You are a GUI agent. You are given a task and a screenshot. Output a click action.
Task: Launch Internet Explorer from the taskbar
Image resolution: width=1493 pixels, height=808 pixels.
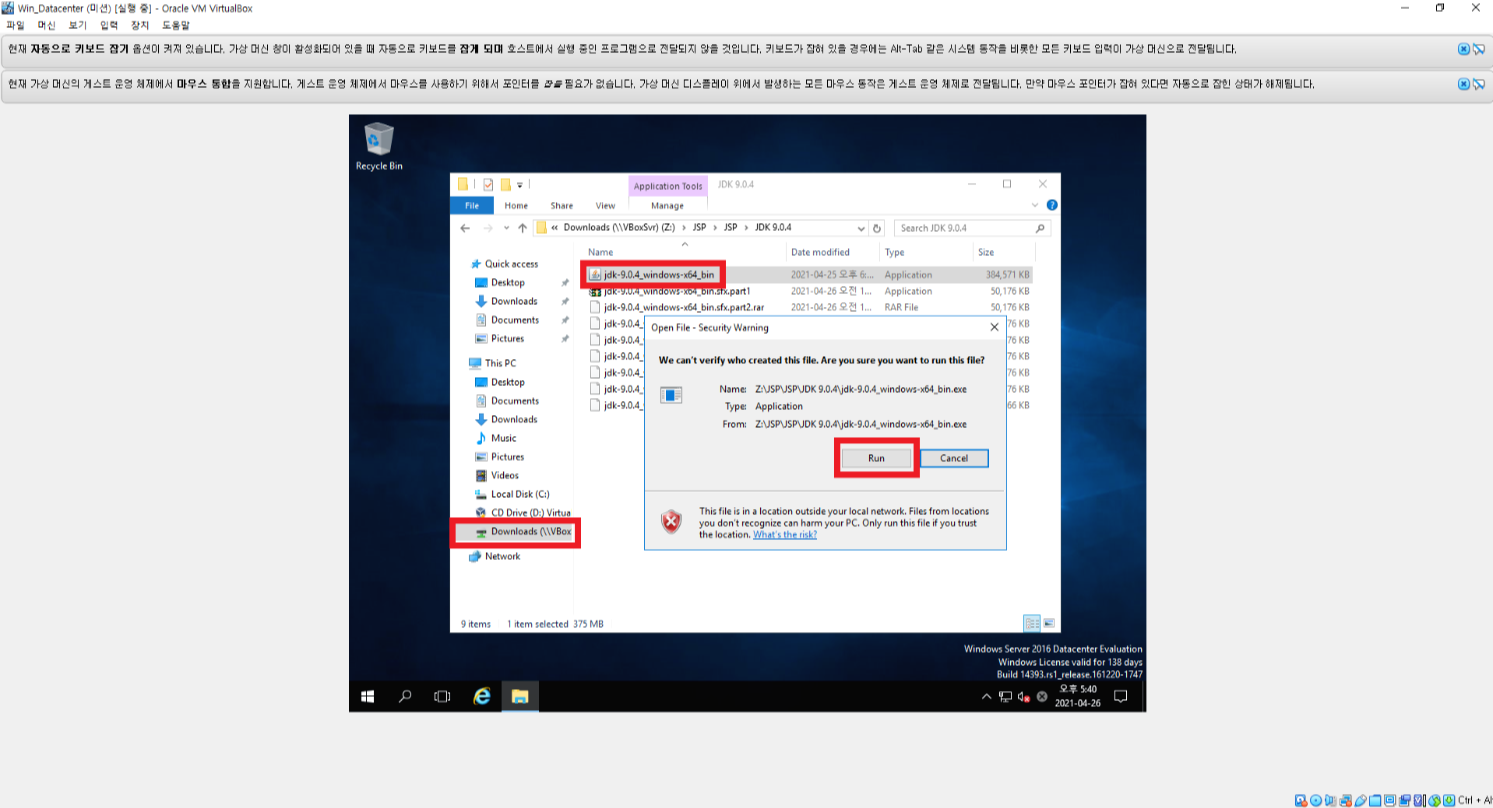pos(482,696)
